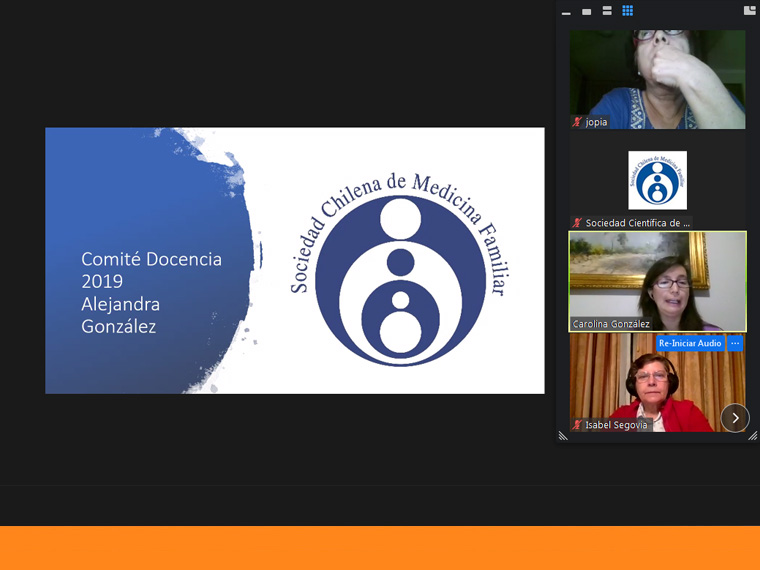Click the 'Sociedad Científica de ...' label
The image size is (760, 570).
(x=637, y=223)
